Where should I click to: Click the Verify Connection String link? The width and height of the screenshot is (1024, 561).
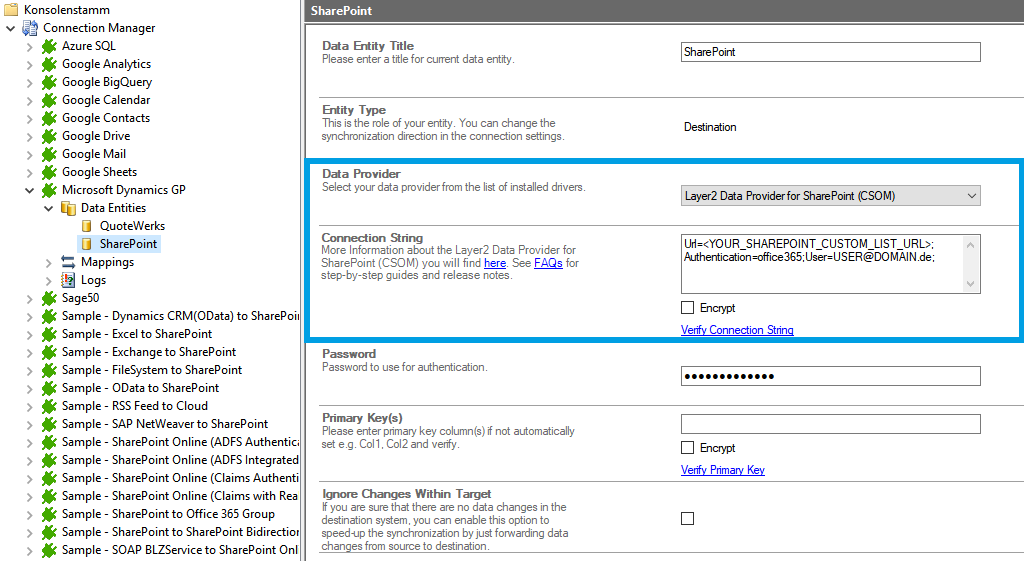click(x=737, y=330)
